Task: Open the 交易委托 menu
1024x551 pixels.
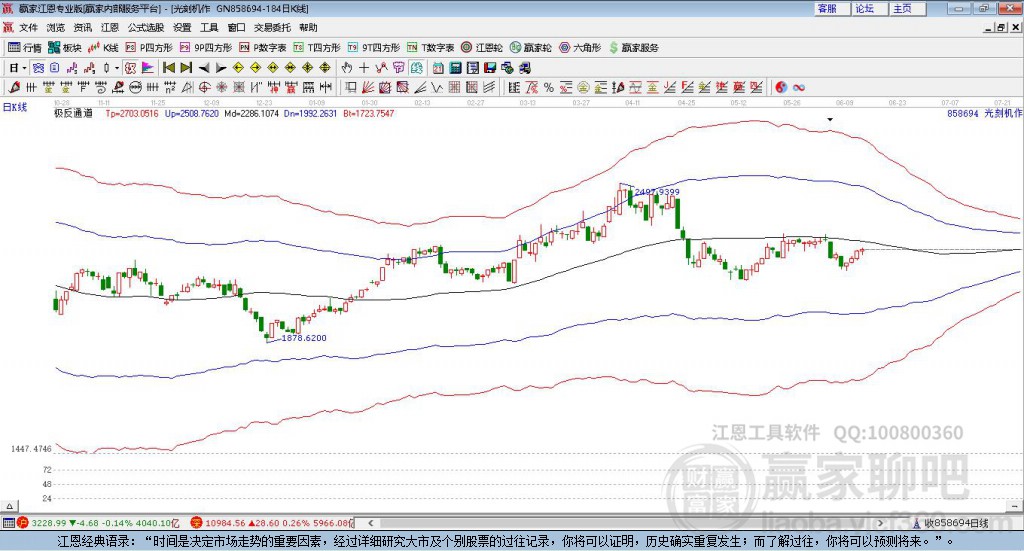Action: point(272,27)
